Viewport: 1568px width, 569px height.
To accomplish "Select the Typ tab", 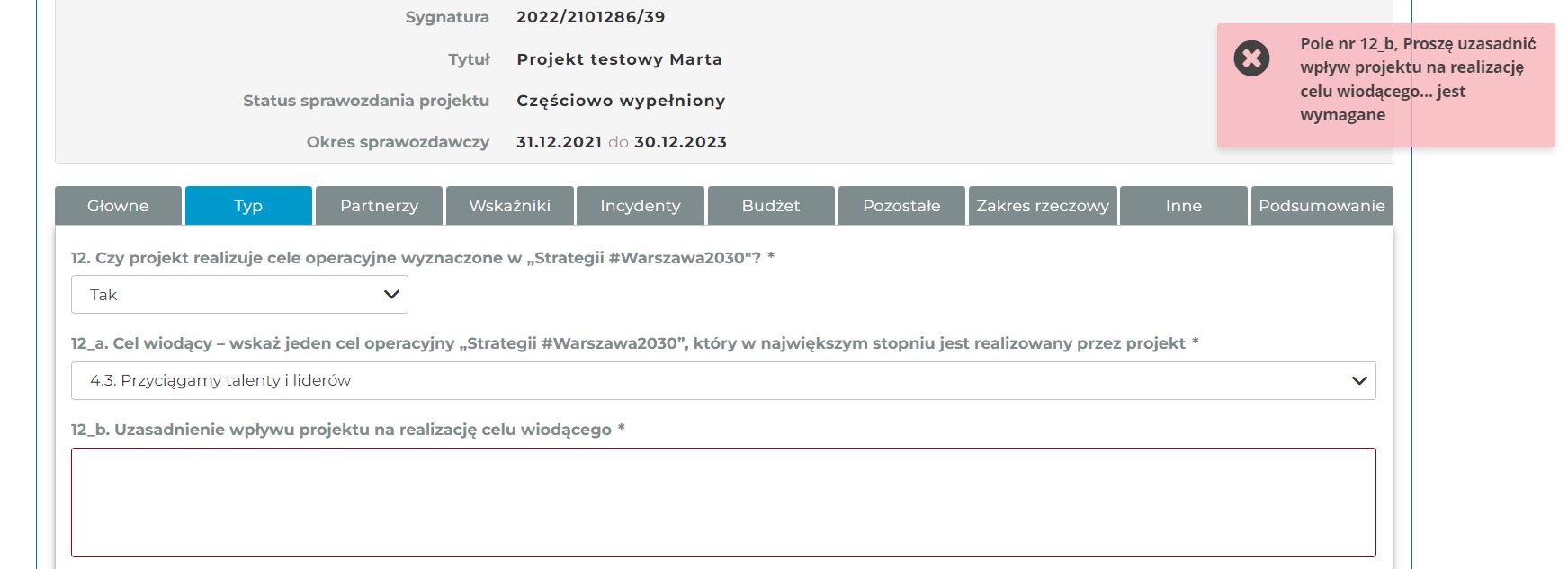I will click(x=248, y=206).
